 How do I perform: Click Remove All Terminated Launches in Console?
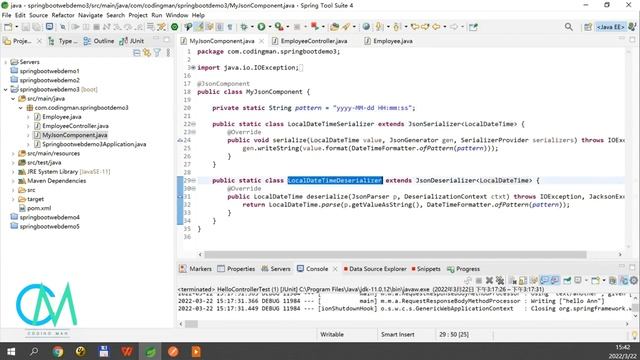tap(500, 280)
